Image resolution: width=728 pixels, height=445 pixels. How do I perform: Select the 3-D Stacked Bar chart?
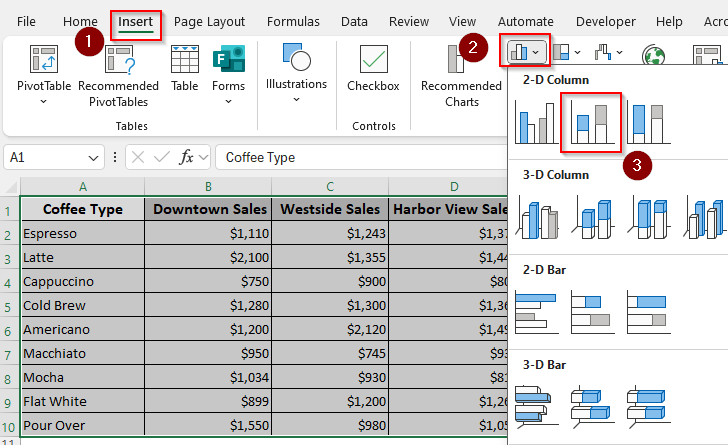[591, 404]
